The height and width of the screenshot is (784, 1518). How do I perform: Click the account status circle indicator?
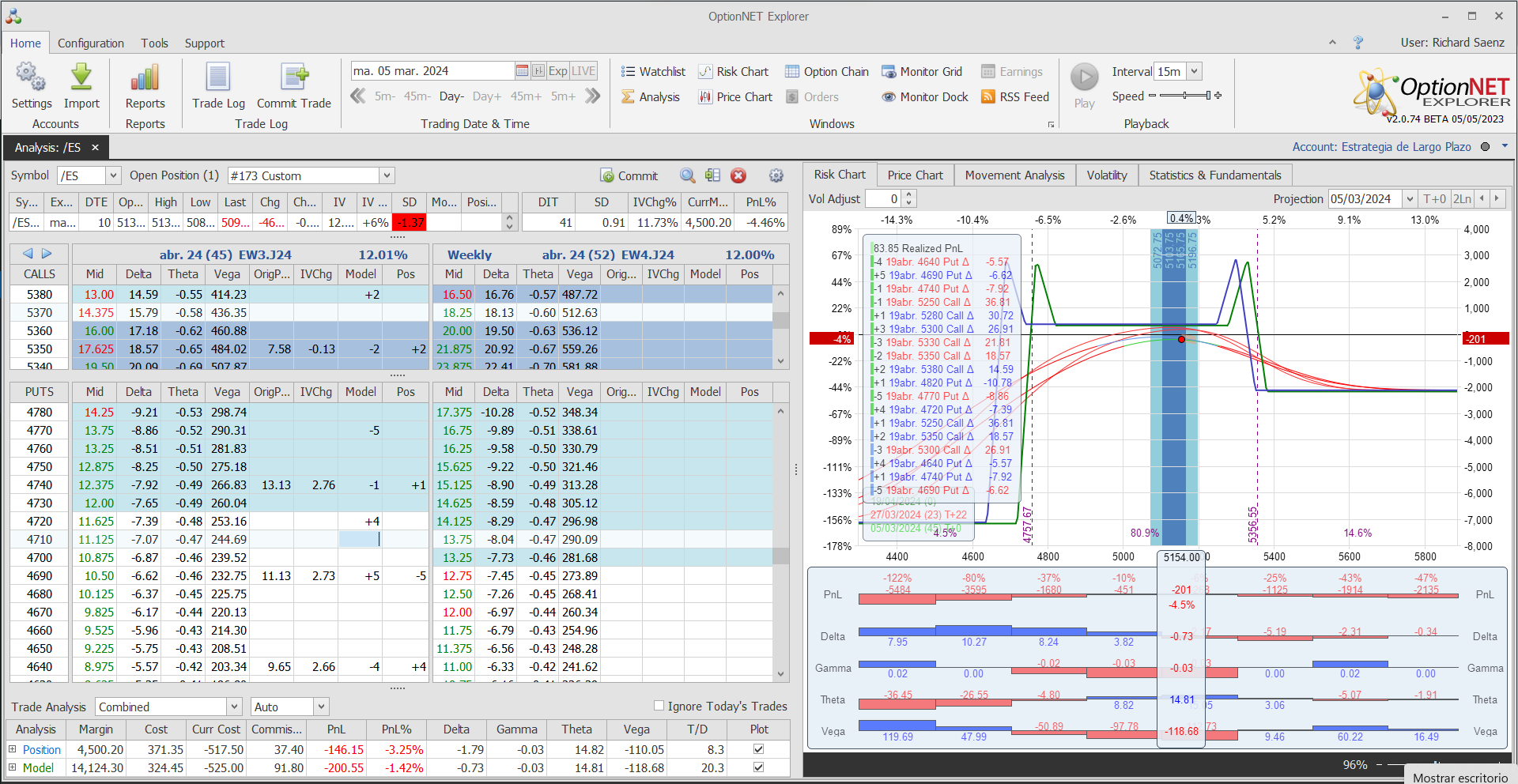point(1485,146)
